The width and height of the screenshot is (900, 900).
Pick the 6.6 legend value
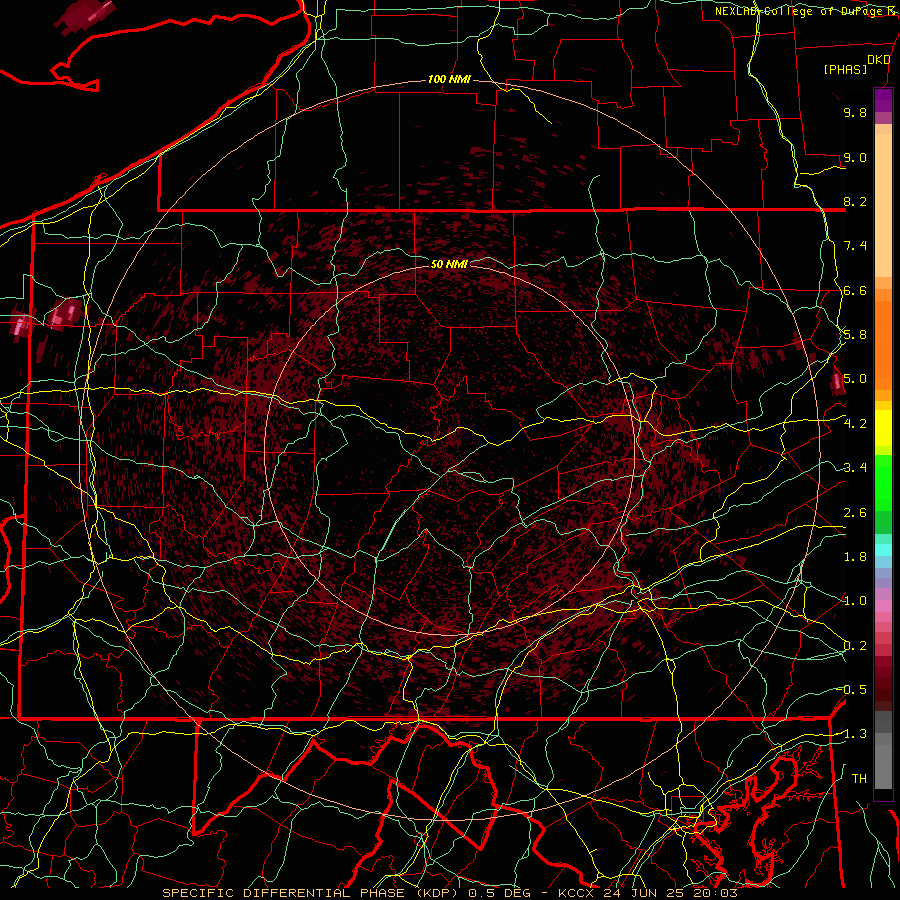tap(855, 290)
